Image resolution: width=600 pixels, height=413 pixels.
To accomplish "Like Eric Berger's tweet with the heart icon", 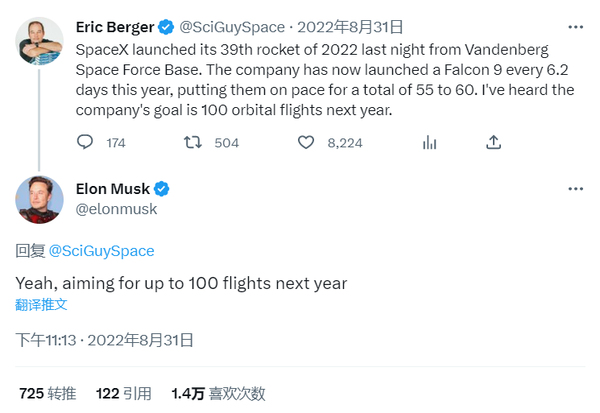I will pyautogui.click(x=307, y=143).
